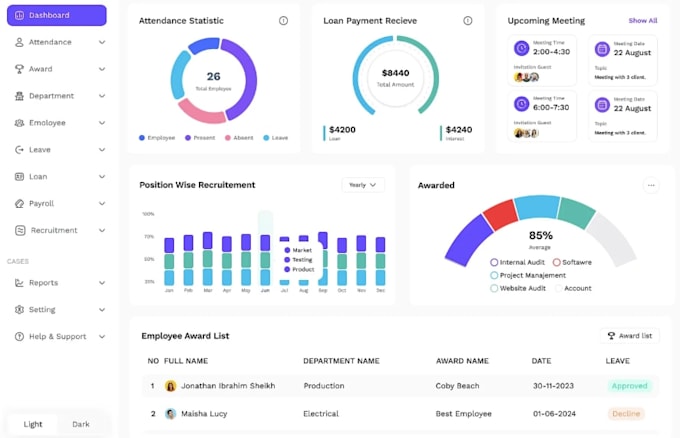Viewport: 680px width, 438px height.
Task: Click the Recruitment sidebar icon
Action: (x=20, y=230)
